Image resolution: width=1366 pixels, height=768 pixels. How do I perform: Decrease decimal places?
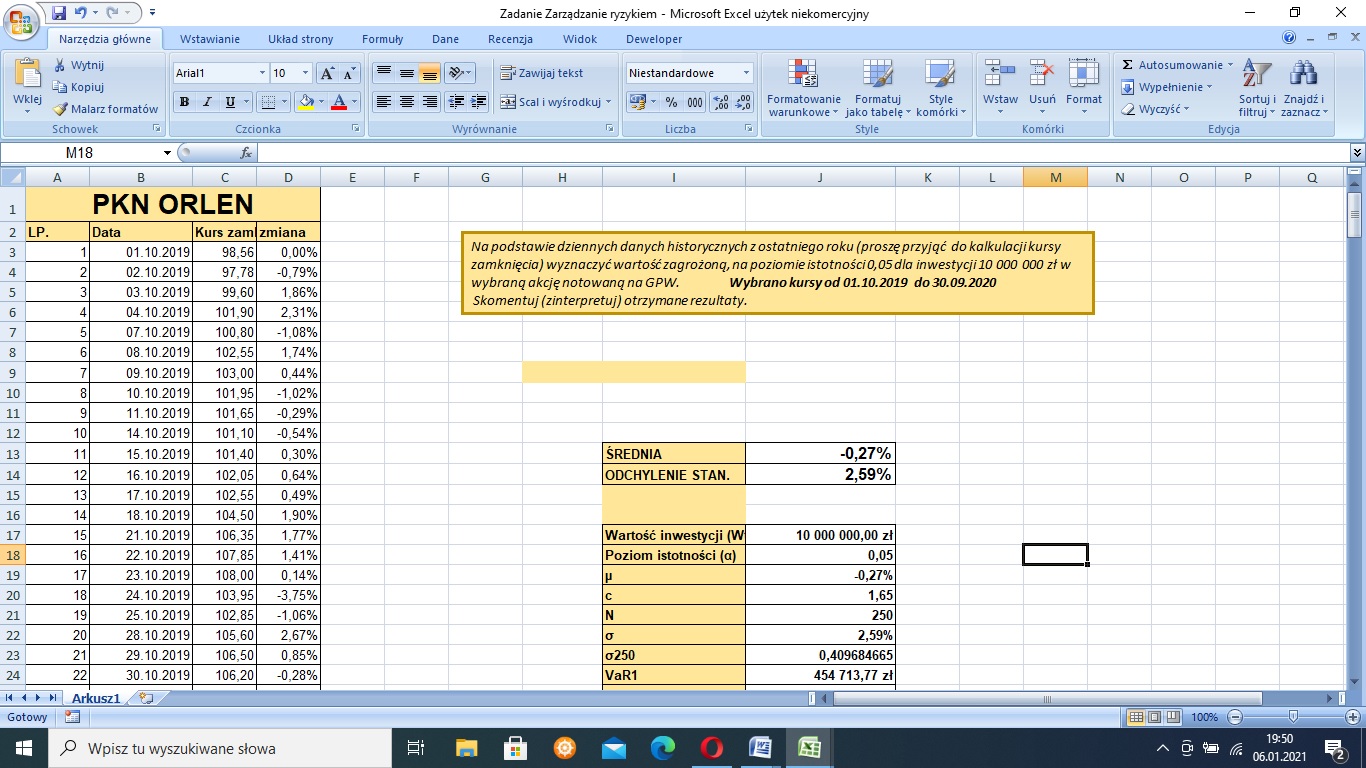[743, 102]
